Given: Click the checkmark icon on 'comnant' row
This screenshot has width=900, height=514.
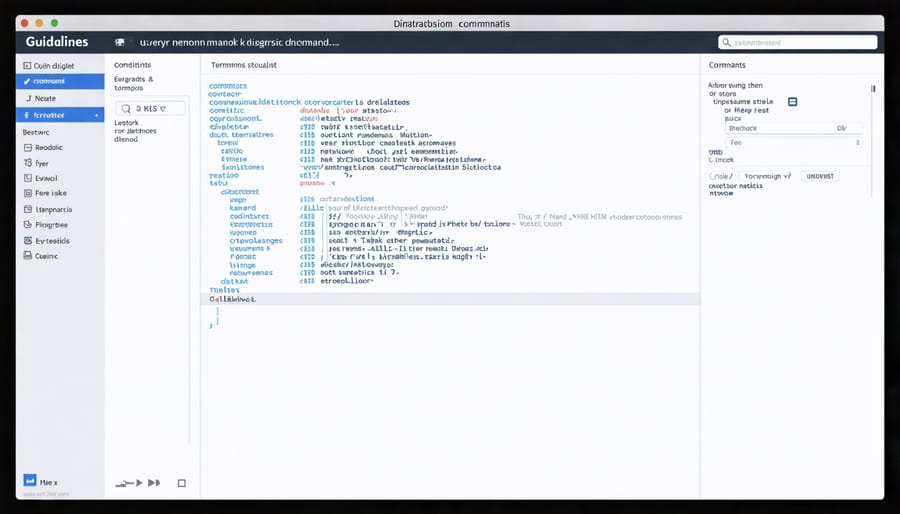Looking at the screenshot, I should 27,81.
